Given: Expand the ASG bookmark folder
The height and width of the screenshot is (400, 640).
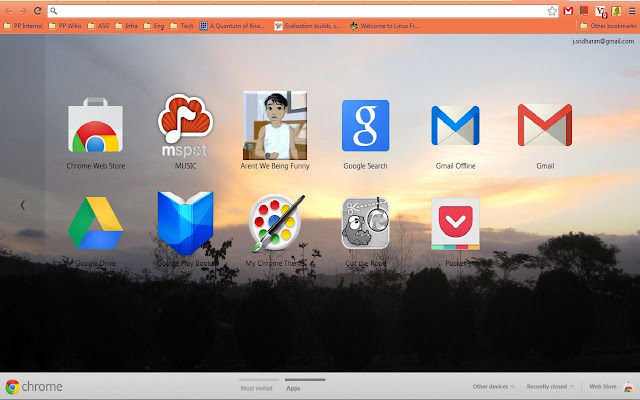Looking at the screenshot, I should coord(98,26).
